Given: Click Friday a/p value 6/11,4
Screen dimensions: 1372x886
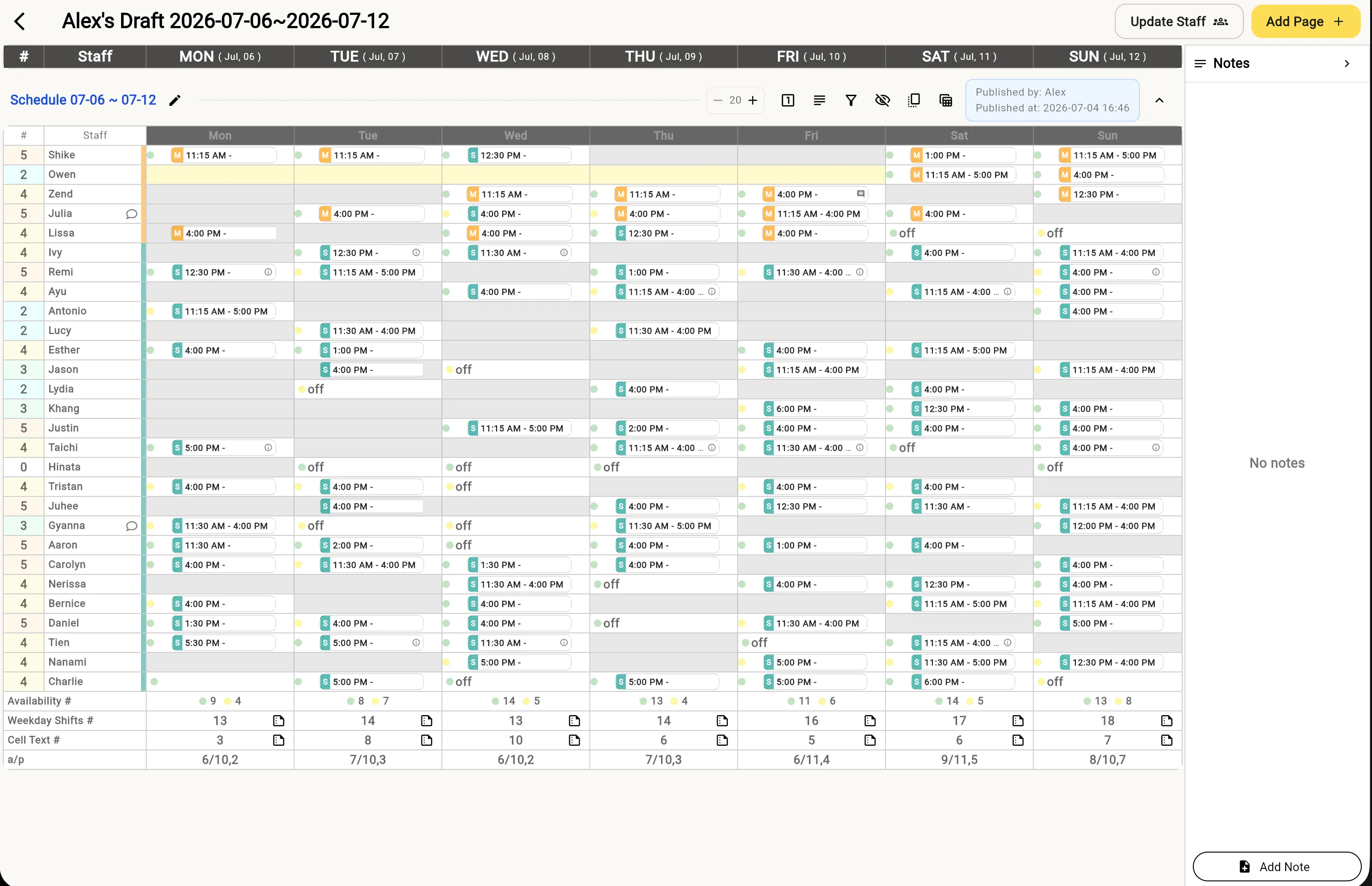Looking at the screenshot, I should click(x=811, y=760).
